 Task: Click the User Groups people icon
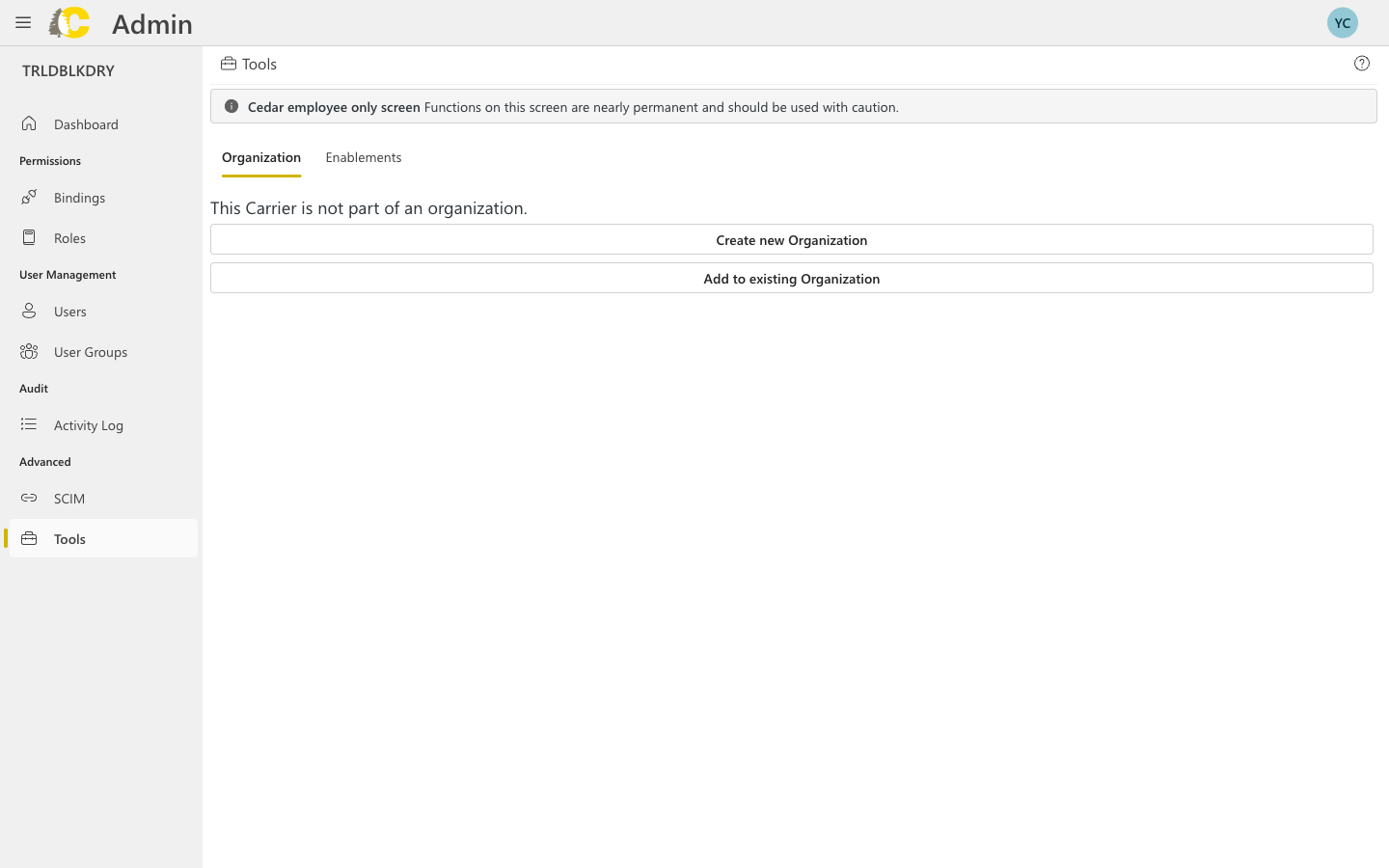click(x=29, y=351)
